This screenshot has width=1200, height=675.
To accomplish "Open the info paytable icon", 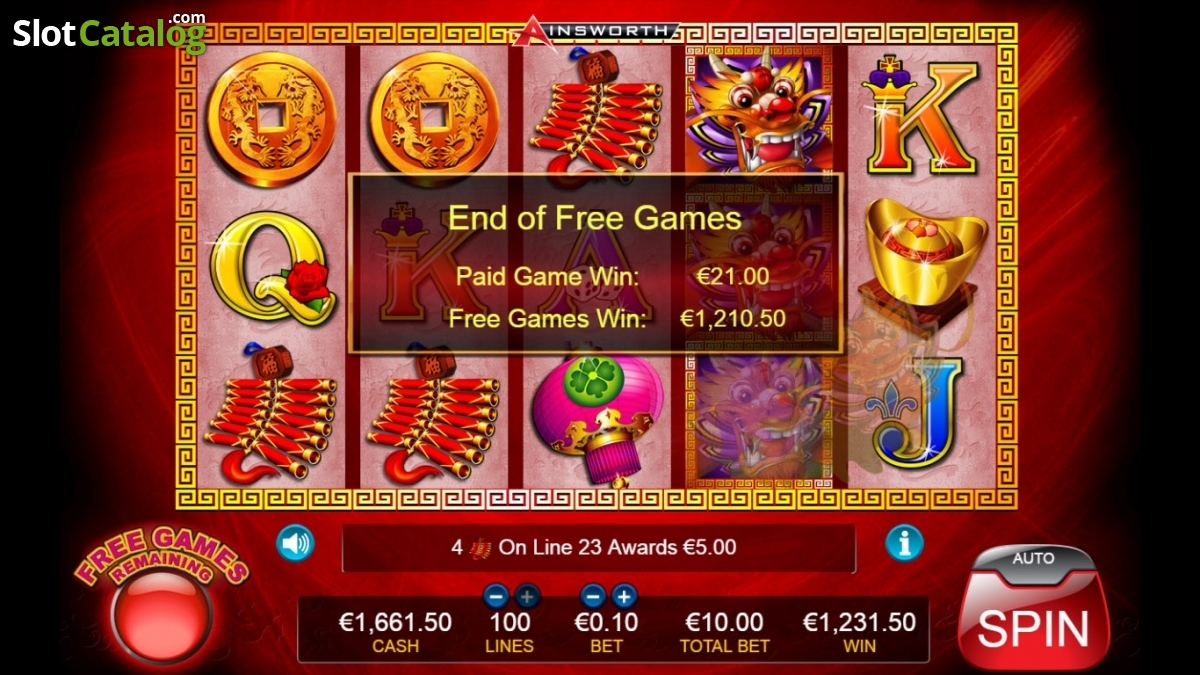I will [904, 543].
